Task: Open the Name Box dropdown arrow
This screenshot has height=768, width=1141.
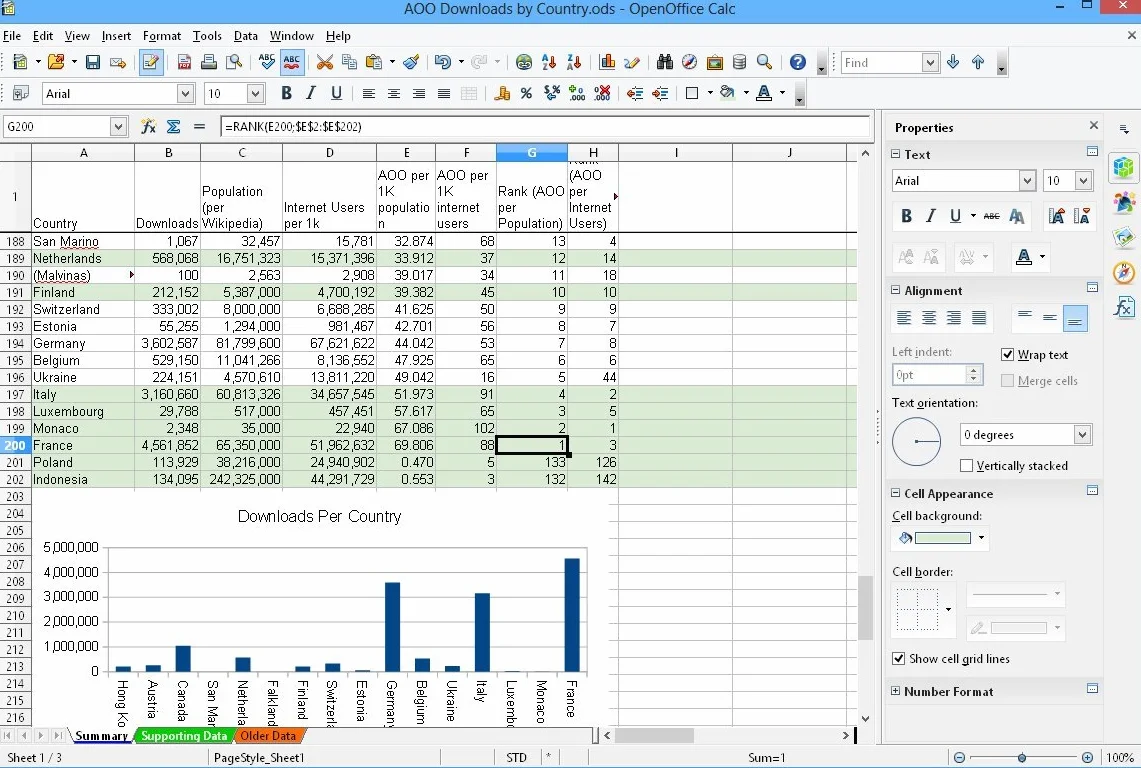Action: pos(119,127)
